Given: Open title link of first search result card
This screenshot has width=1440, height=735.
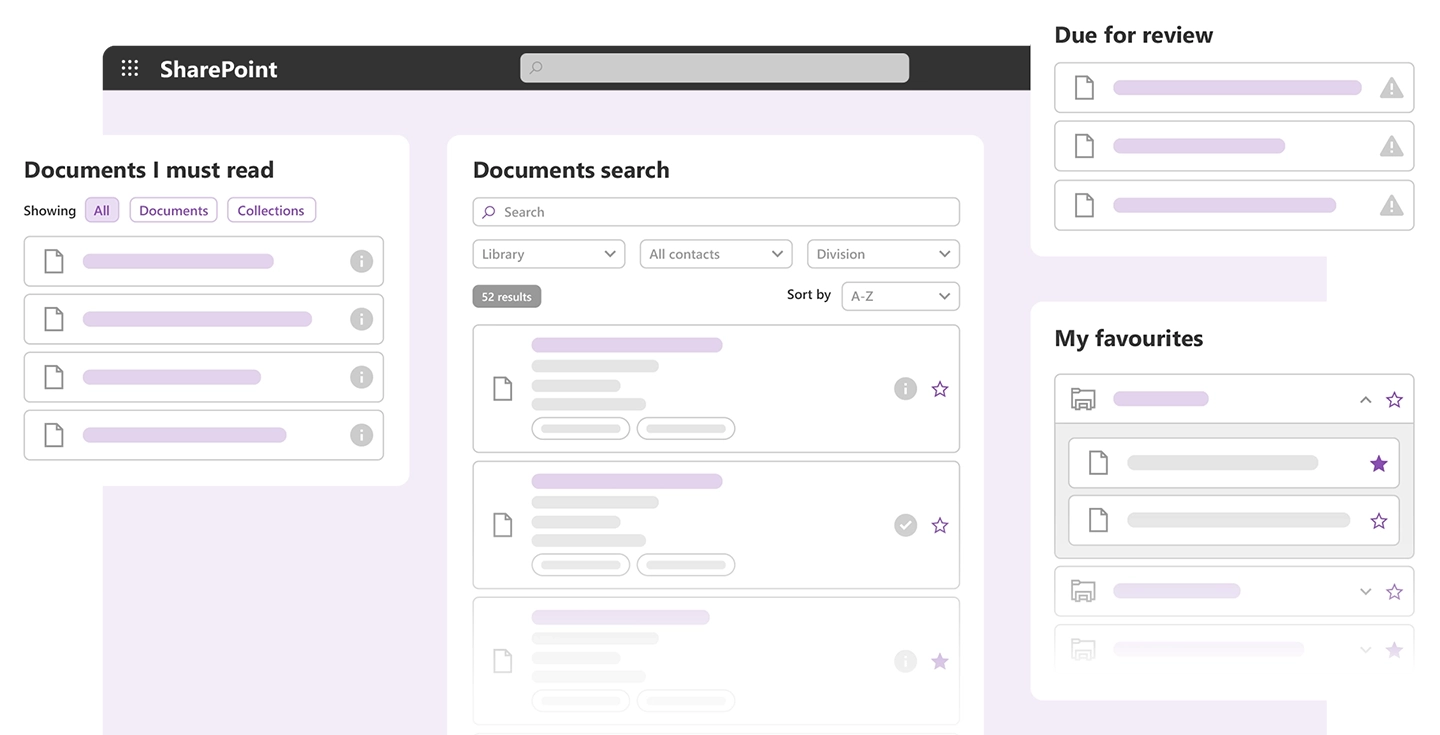Looking at the screenshot, I should (x=627, y=345).
